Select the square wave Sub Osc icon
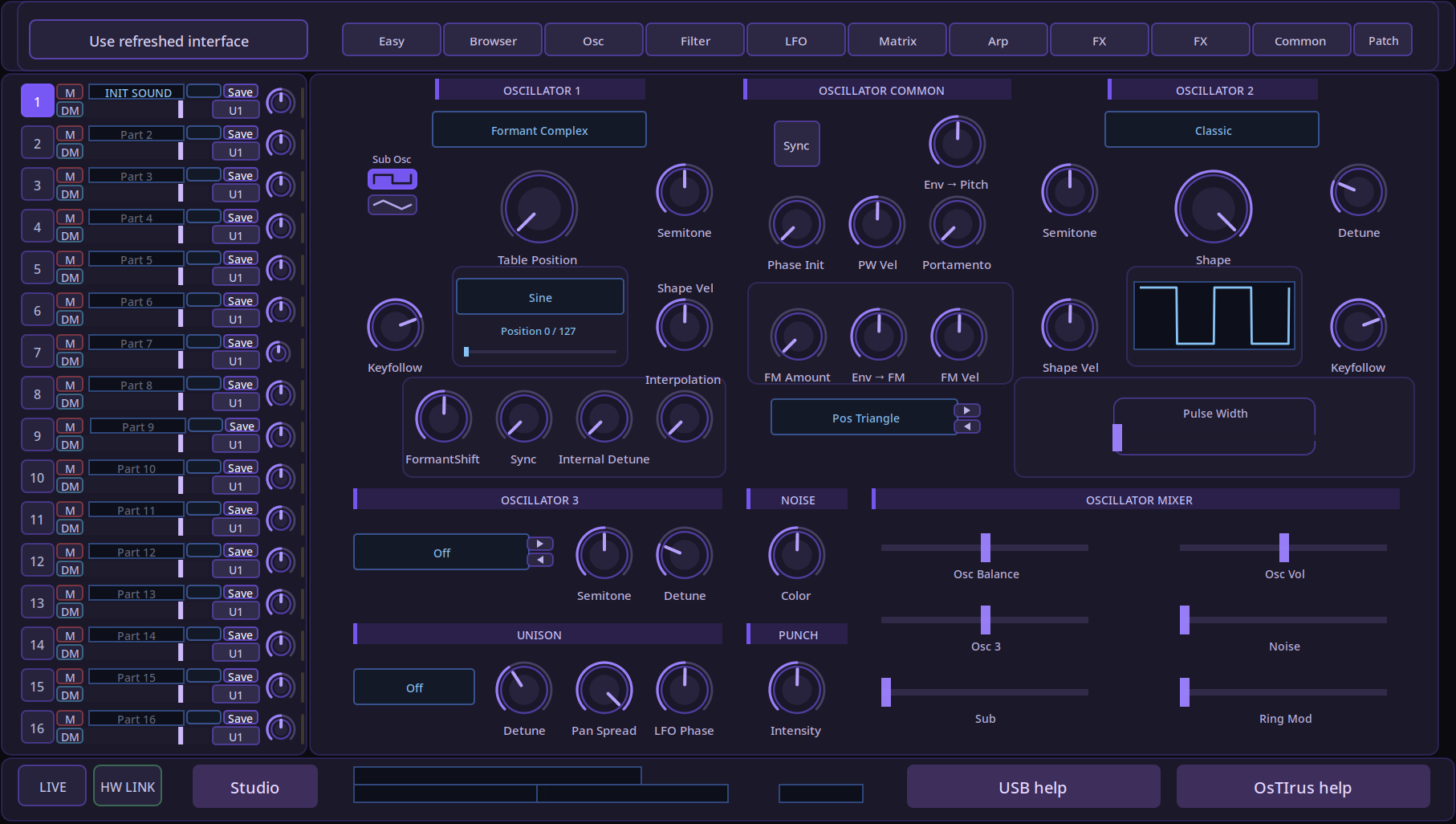 pos(392,179)
